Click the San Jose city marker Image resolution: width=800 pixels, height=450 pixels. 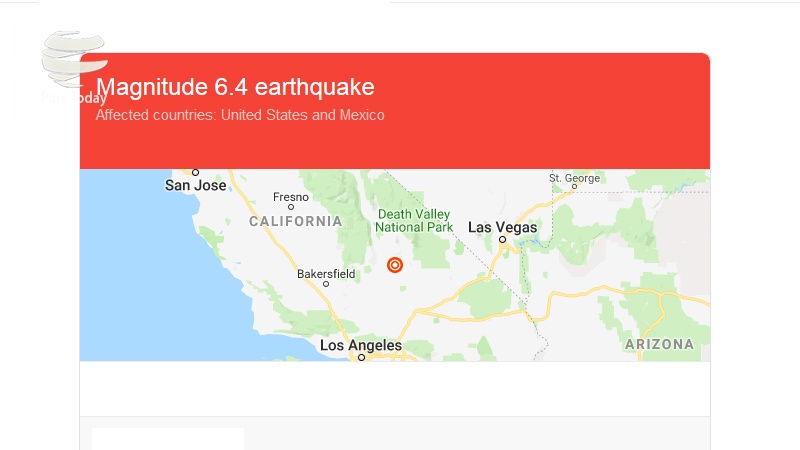195,172
